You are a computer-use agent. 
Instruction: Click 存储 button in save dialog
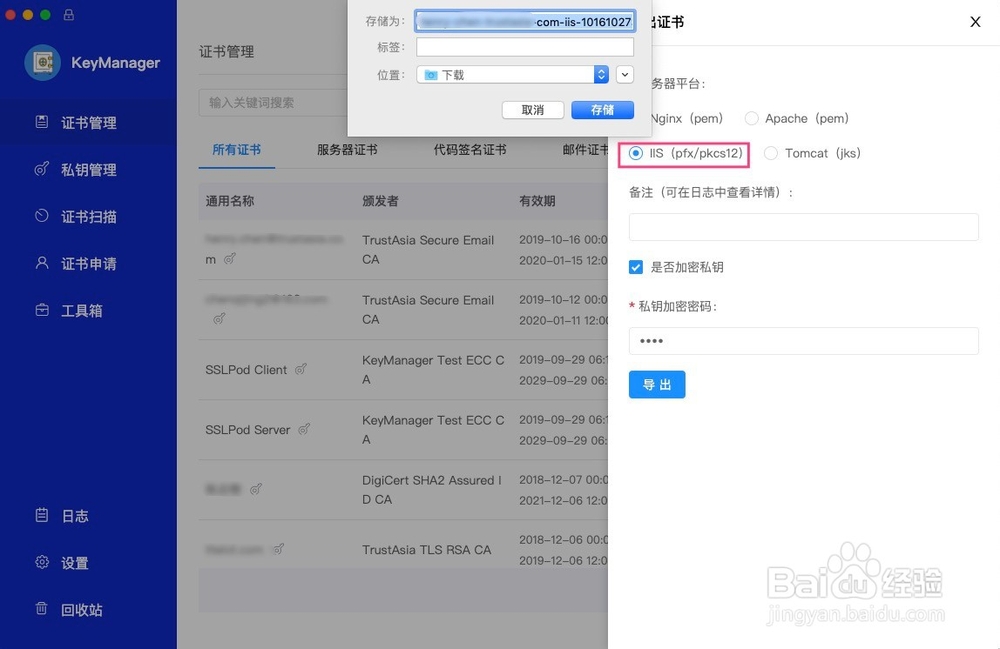[603, 110]
